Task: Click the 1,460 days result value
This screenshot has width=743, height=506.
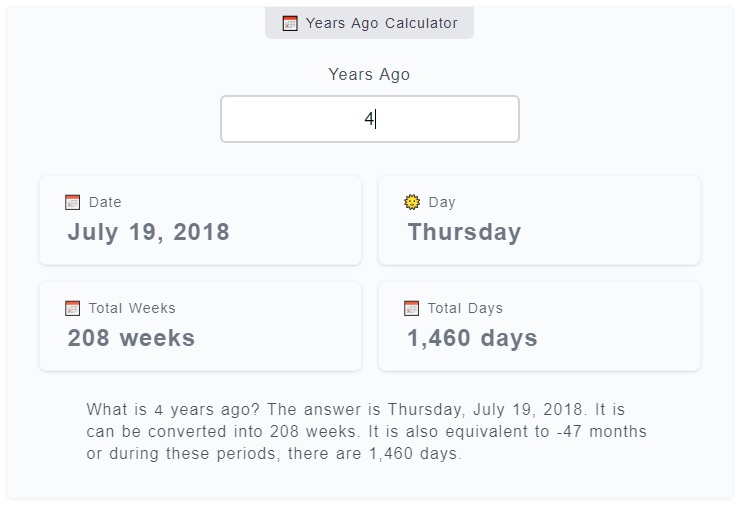Action: pos(472,338)
